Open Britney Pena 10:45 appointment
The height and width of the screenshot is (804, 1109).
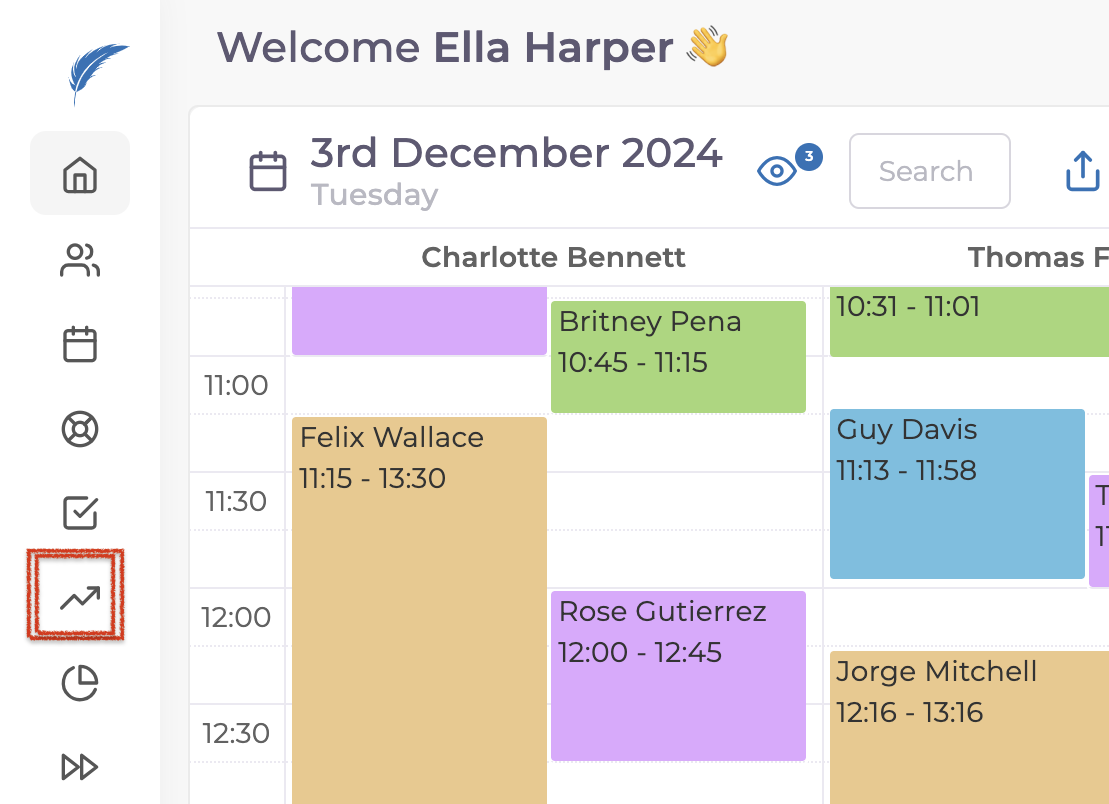point(678,356)
